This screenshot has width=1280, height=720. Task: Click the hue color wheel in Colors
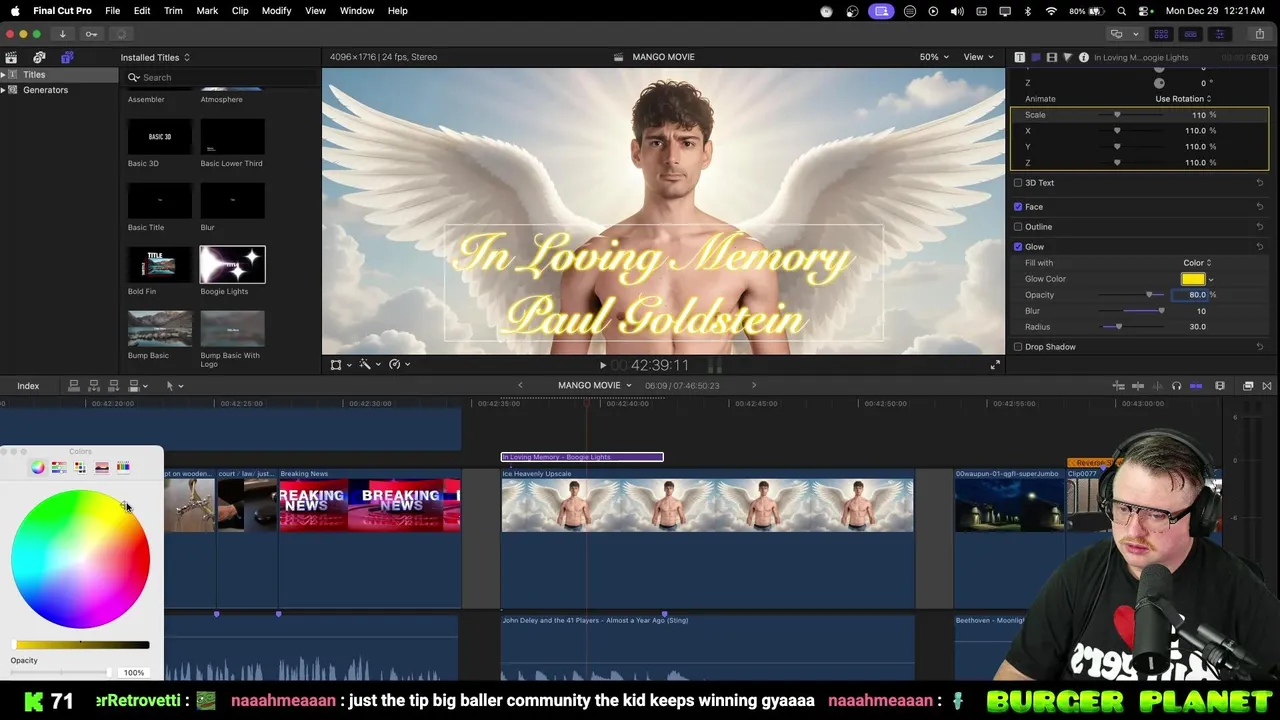tap(80, 560)
